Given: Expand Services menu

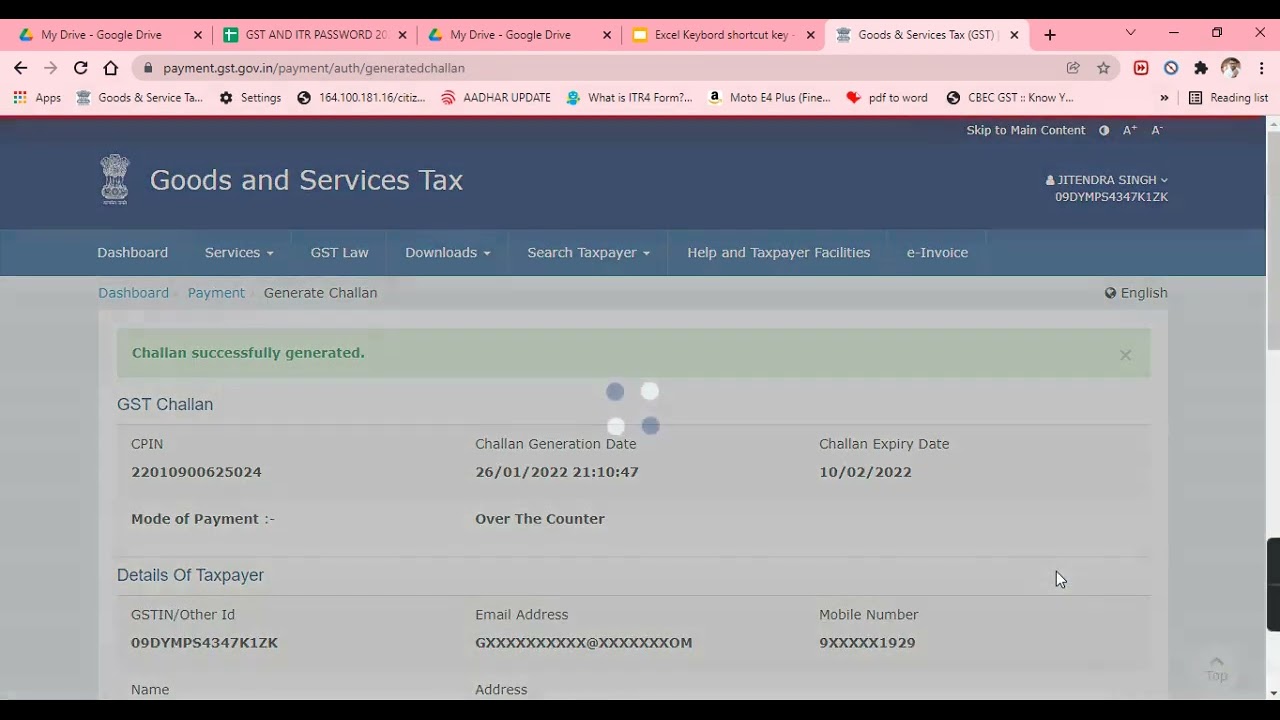Looking at the screenshot, I should point(239,252).
